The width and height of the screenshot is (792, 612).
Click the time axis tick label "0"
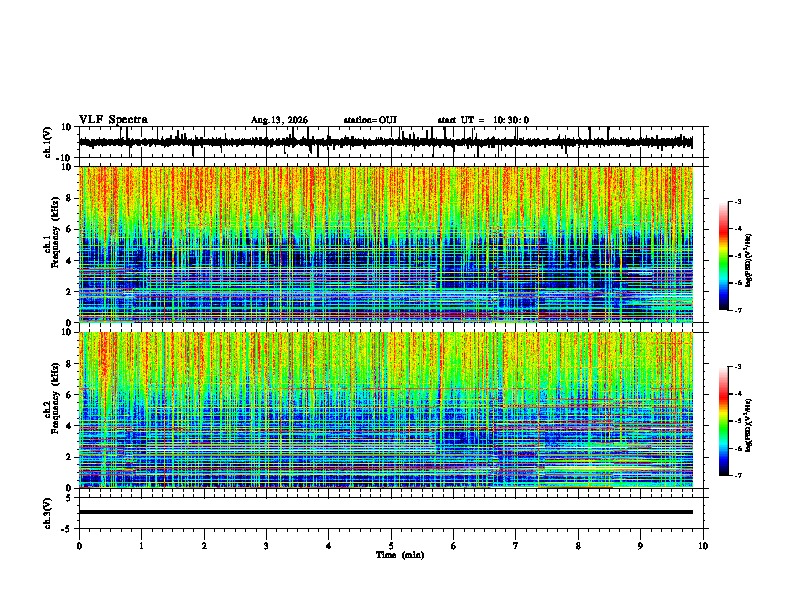pyautogui.click(x=79, y=546)
